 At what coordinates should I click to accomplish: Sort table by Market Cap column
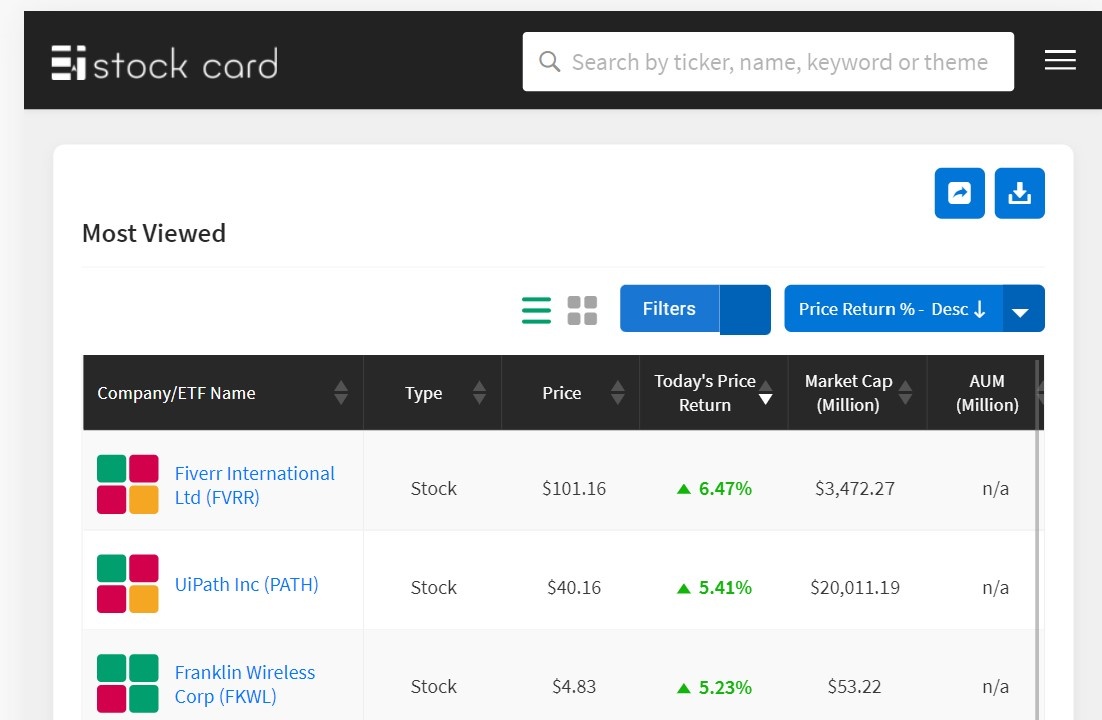coord(905,393)
